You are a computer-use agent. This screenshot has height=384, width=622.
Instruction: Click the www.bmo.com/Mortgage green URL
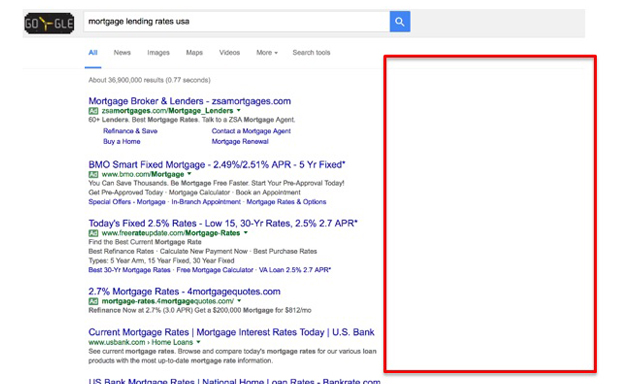coord(143,175)
